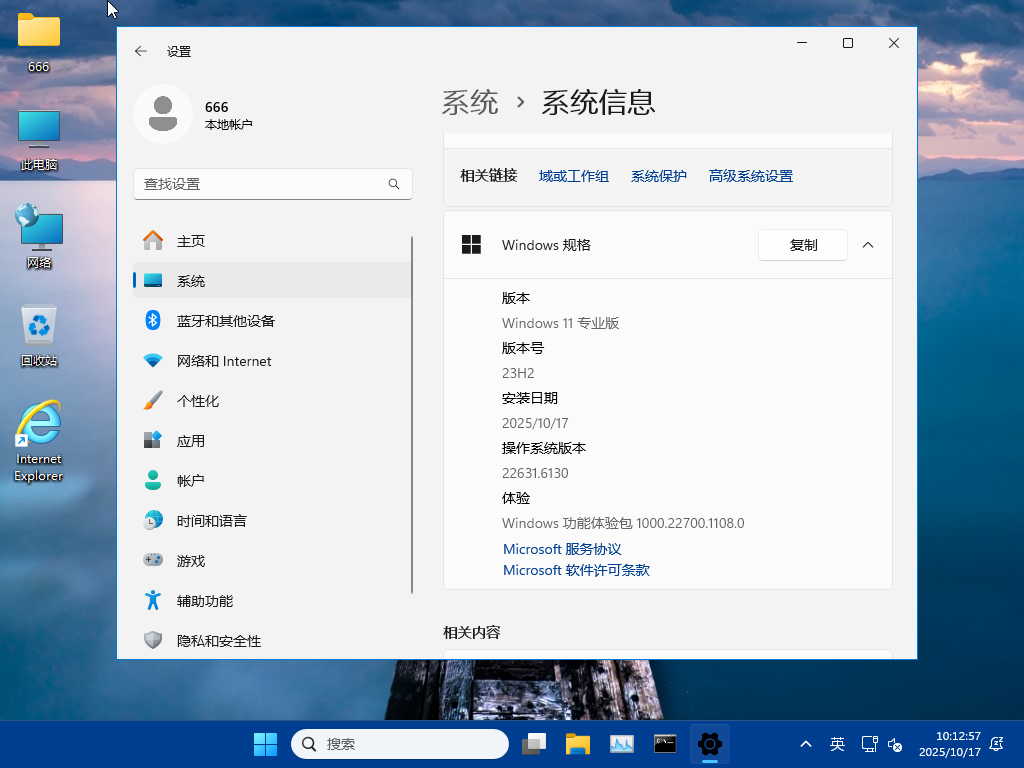Show hidden icons in system tray
Image resolution: width=1024 pixels, height=768 pixels.
click(x=805, y=744)
